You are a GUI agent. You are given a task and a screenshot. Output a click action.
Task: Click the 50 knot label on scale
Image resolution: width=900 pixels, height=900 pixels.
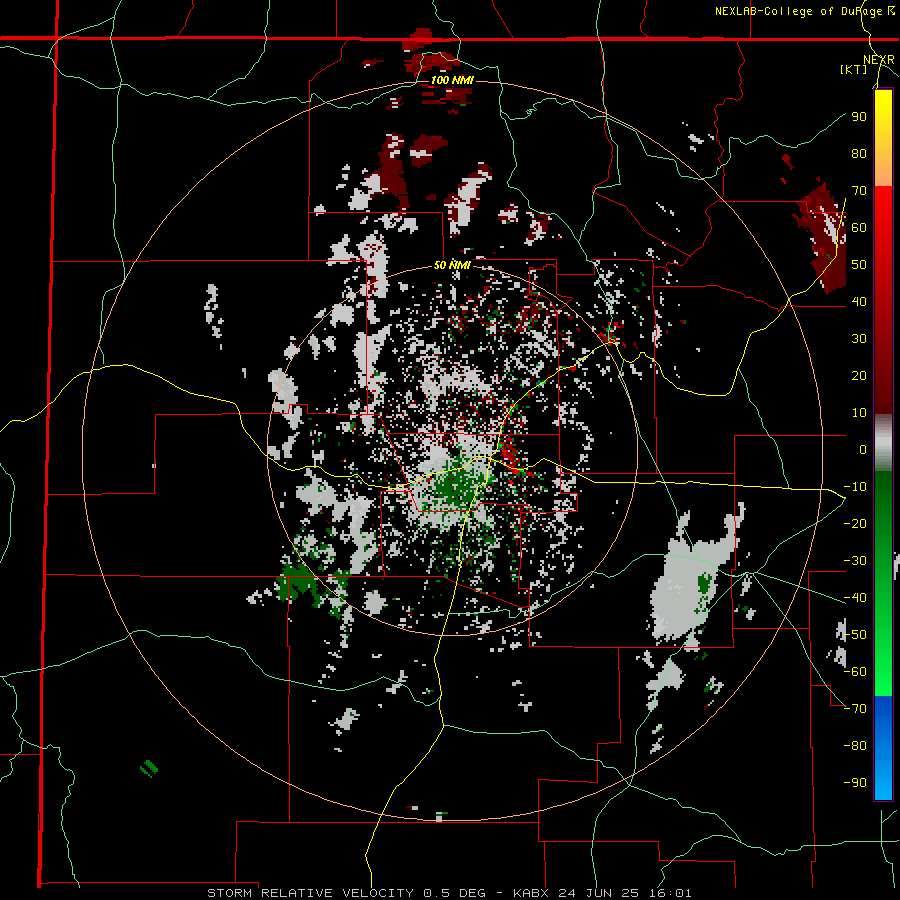pos(859,265)
